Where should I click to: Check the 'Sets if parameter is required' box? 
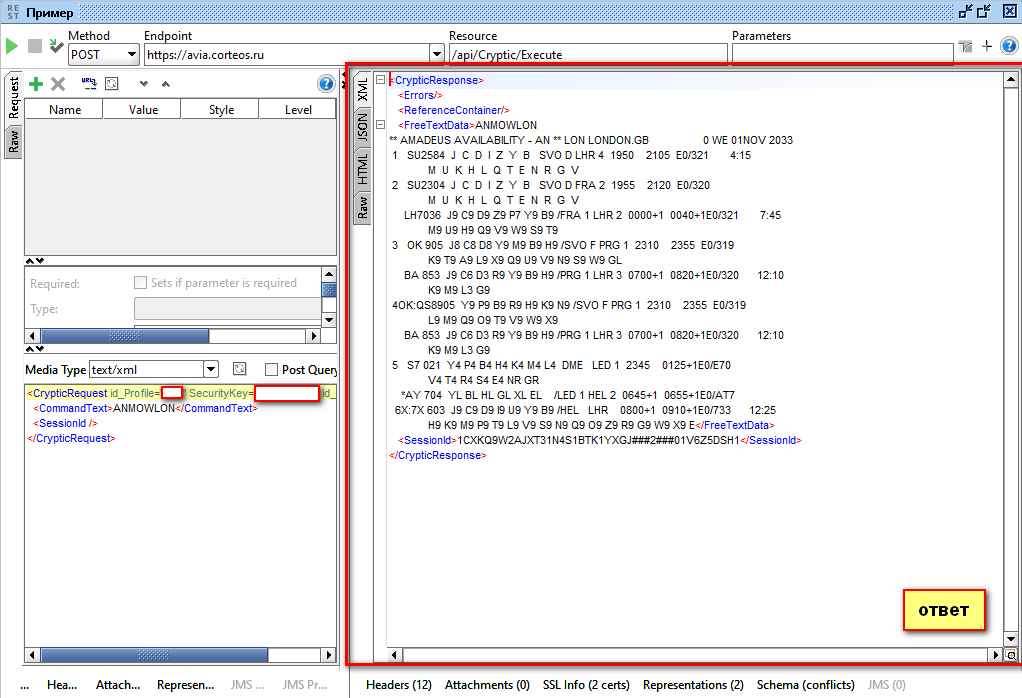pyautogui.click(x=141, y=283)
